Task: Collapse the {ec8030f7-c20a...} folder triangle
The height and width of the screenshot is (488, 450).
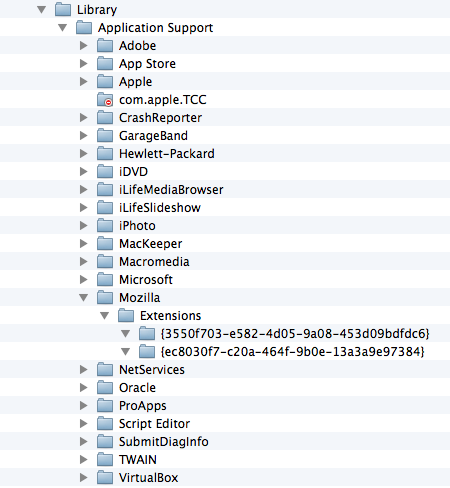Action: 126,352
